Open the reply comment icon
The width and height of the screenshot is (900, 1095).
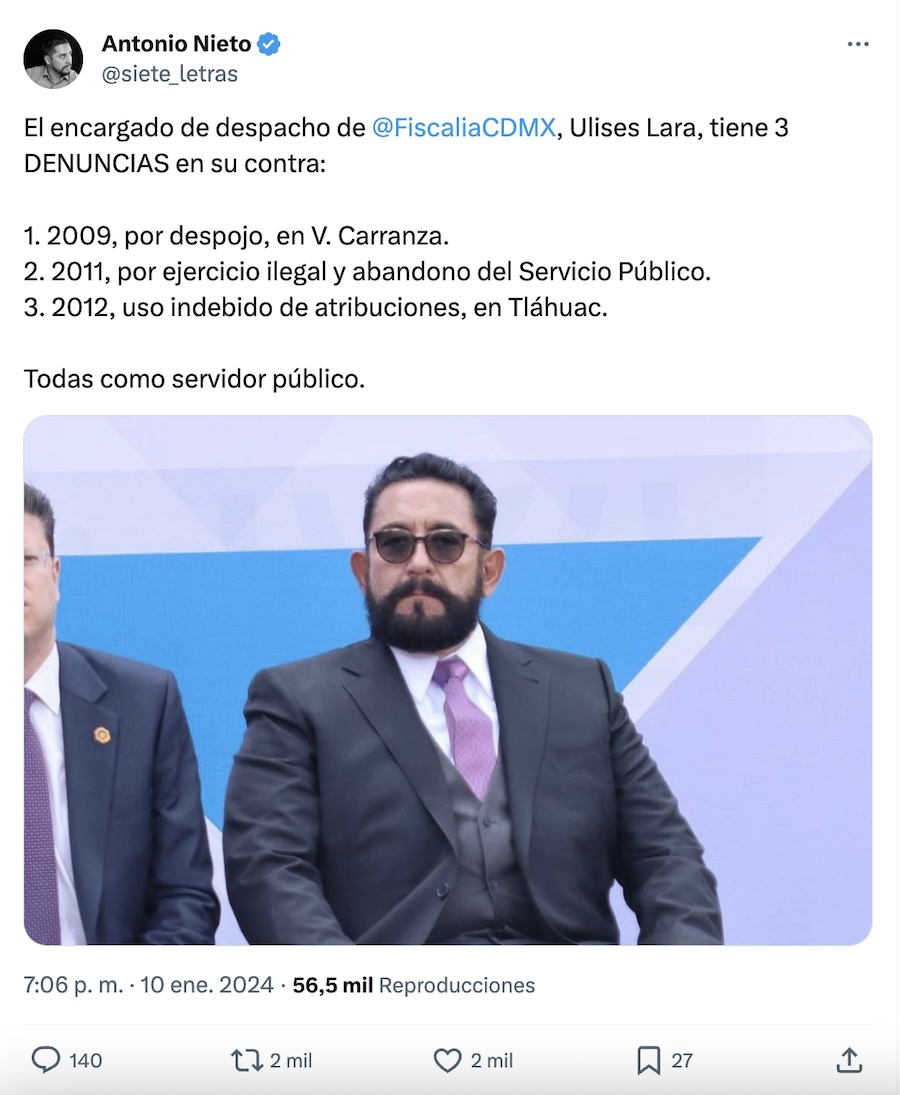coord(46,1059)
